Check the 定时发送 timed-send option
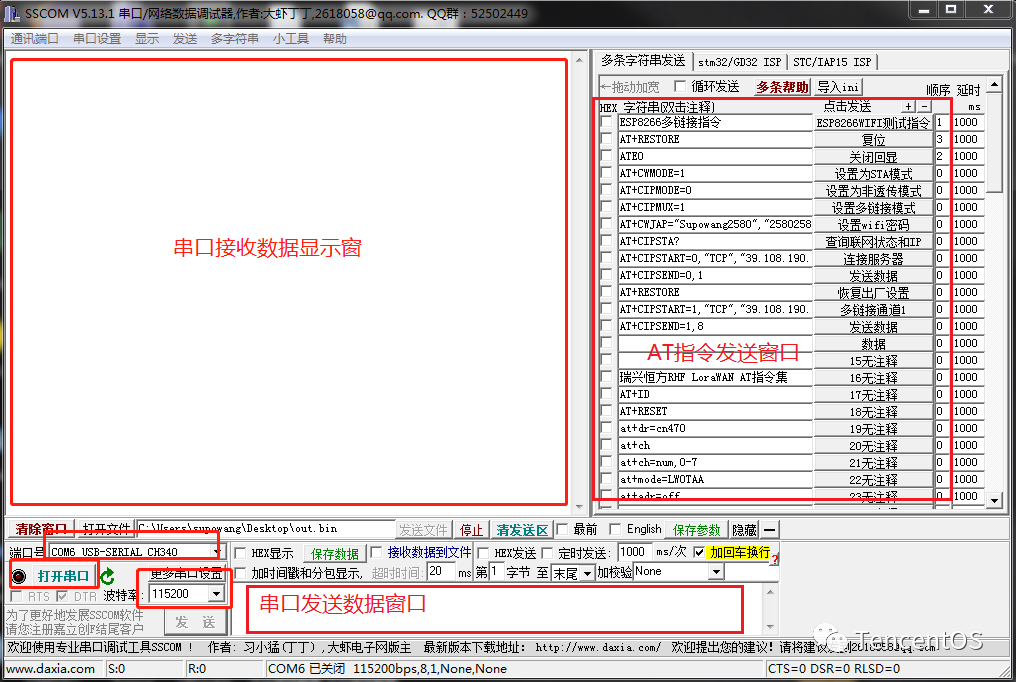The width and height of the screenshot is (1016, 682). (x=549, y=553)
